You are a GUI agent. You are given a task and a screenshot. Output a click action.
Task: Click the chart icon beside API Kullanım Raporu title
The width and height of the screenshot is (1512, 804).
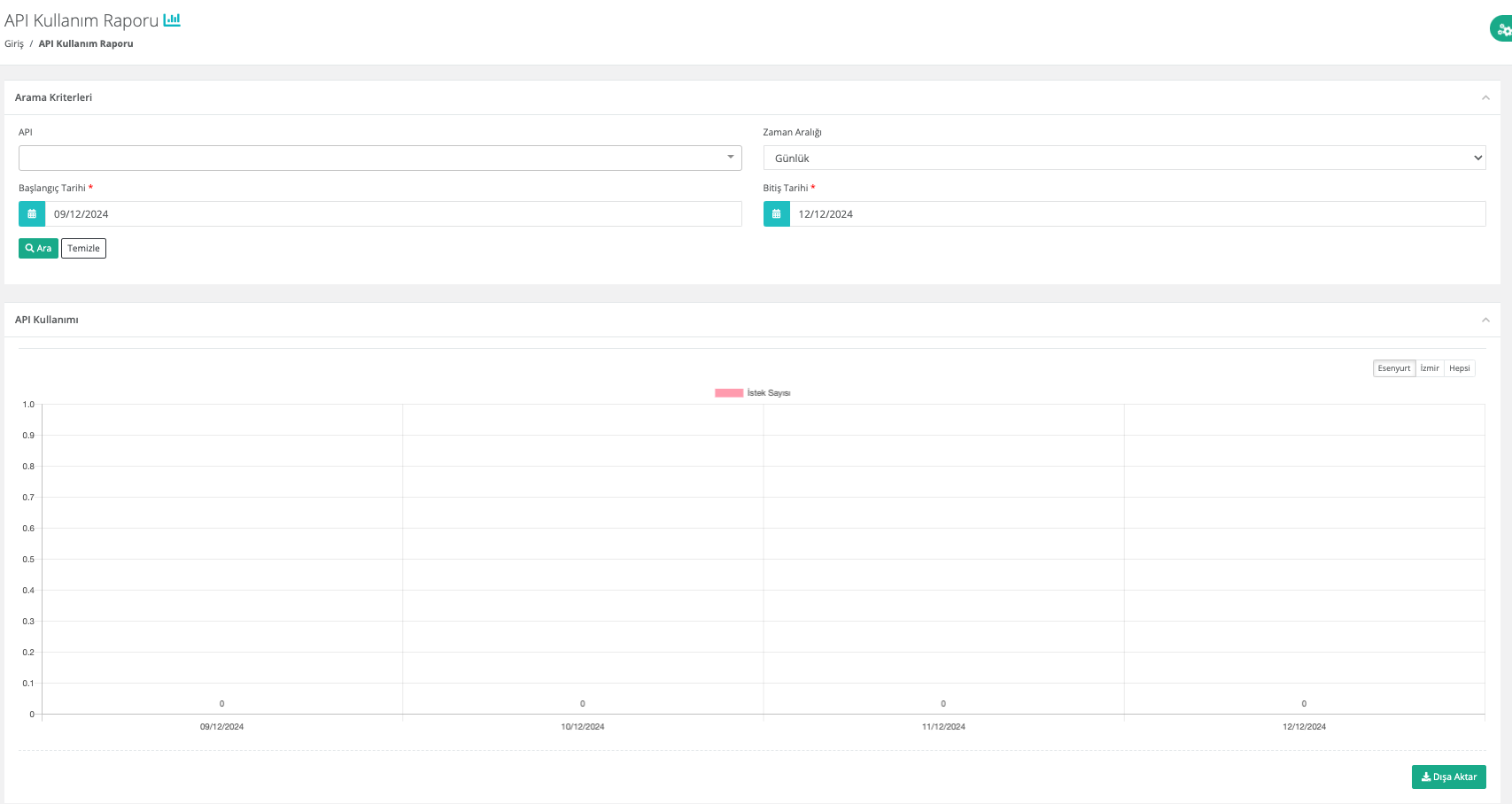tap(172, 19)
